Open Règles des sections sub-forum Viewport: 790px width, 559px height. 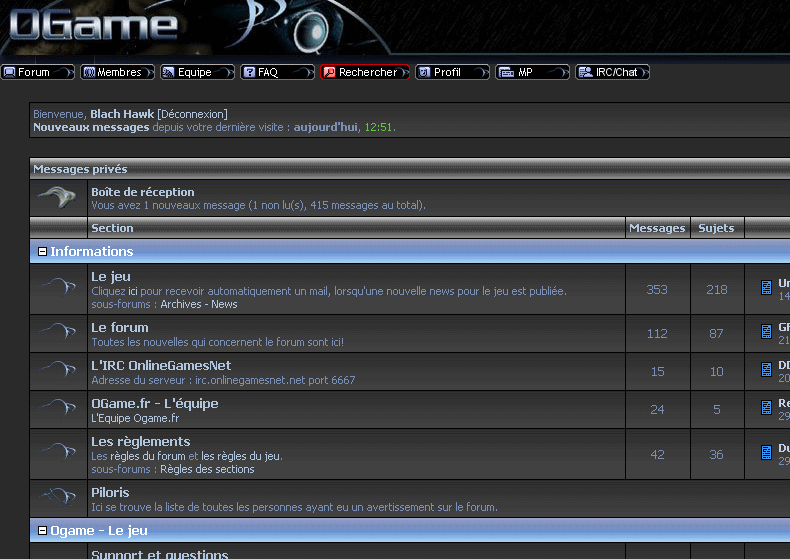tap(207, 469)
